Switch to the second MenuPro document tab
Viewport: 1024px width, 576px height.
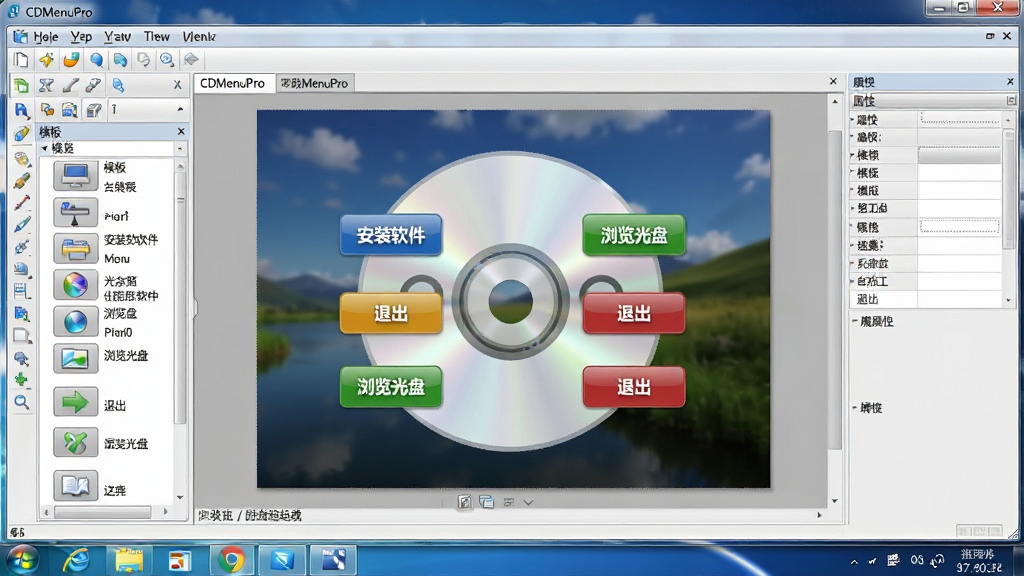tap(315, 83)
